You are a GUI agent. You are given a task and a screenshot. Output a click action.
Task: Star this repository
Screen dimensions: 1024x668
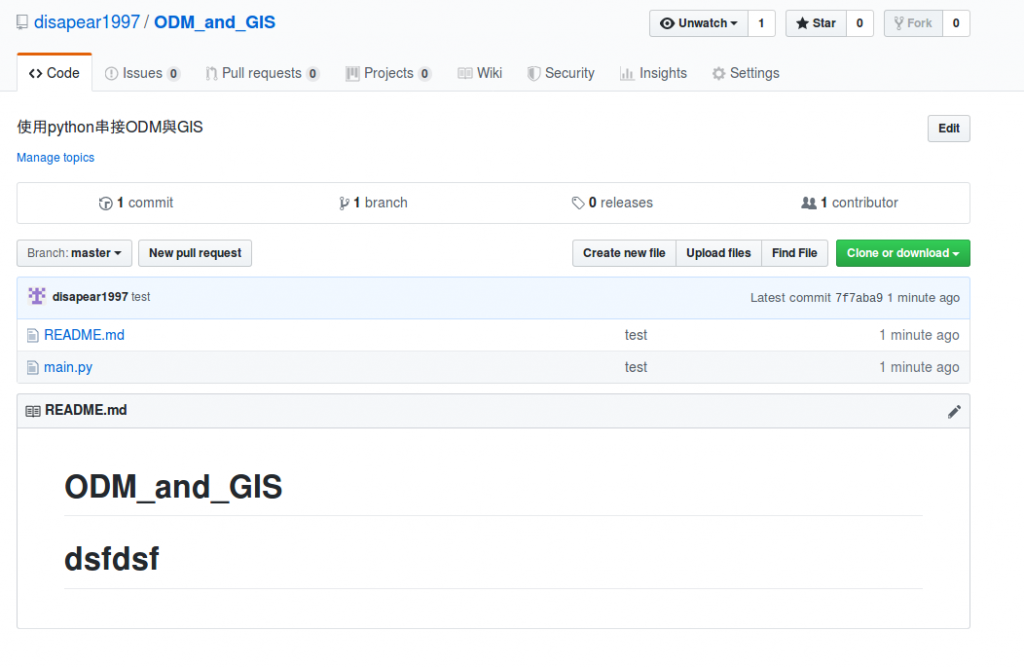(816, 24)
